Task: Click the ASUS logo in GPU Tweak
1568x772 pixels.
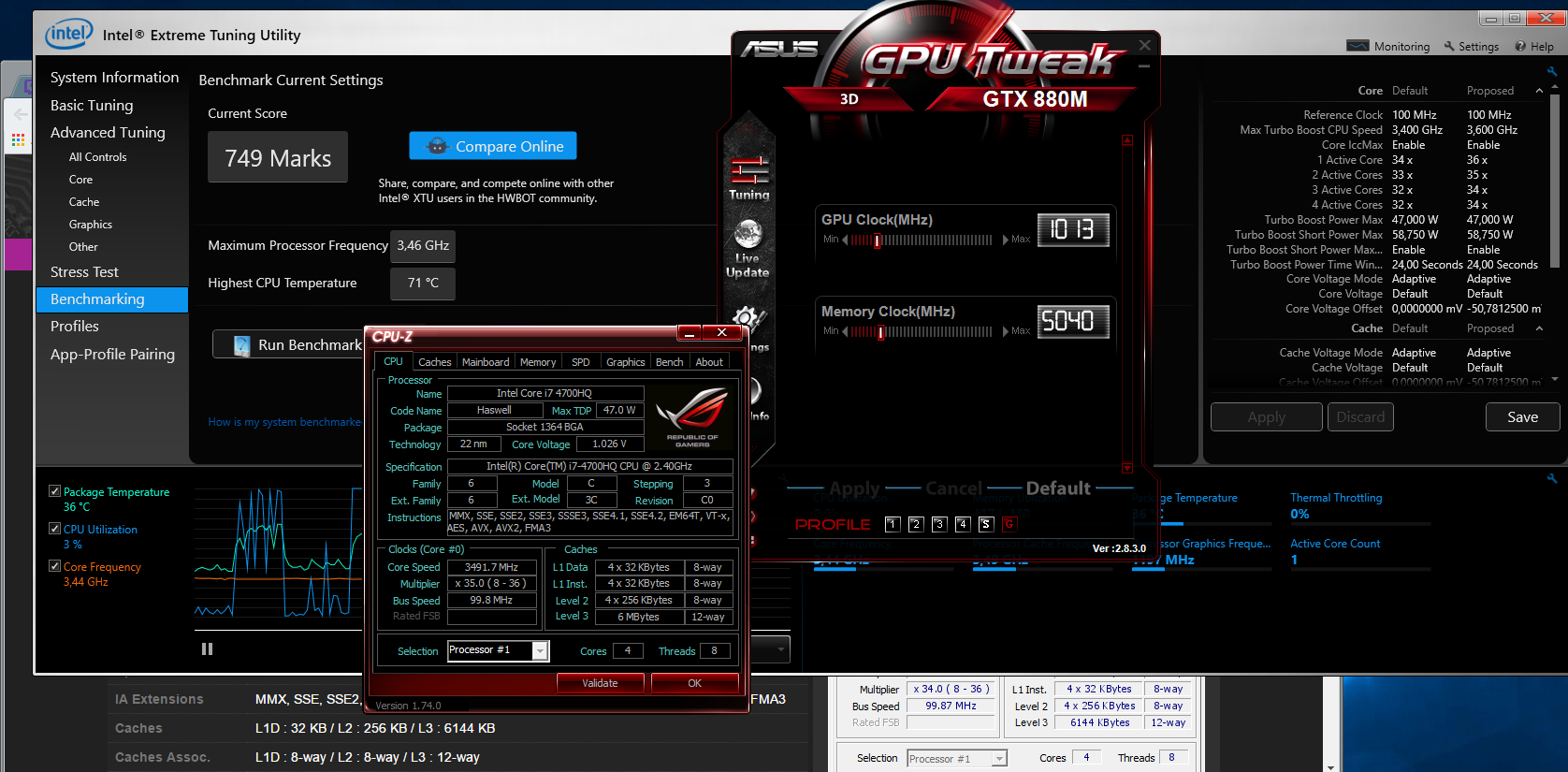Action: tap(779, 49)
